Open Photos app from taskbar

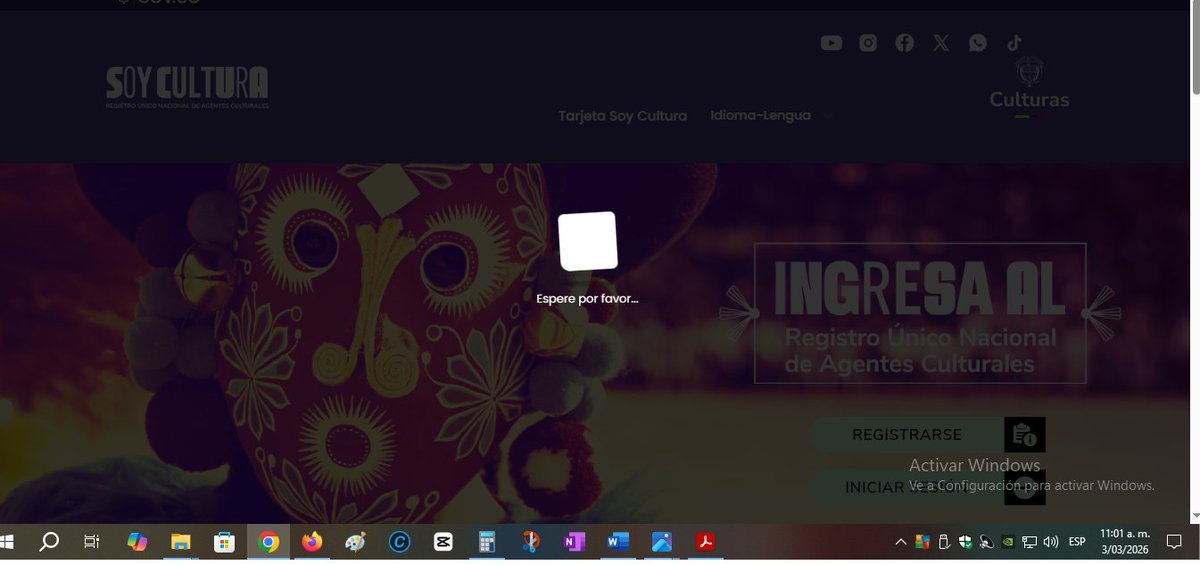coord(662,542)
